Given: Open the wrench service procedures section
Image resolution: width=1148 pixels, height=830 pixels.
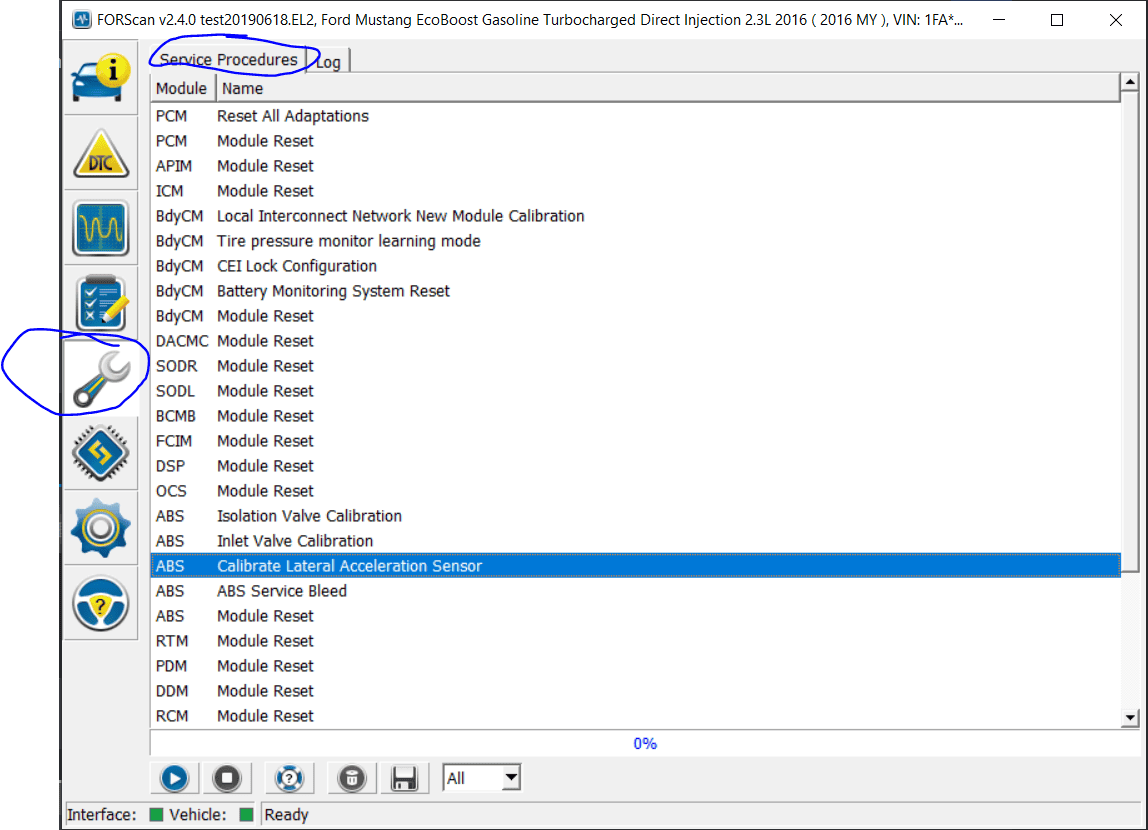Looking at the screenshot, I should tap(101, 378).
